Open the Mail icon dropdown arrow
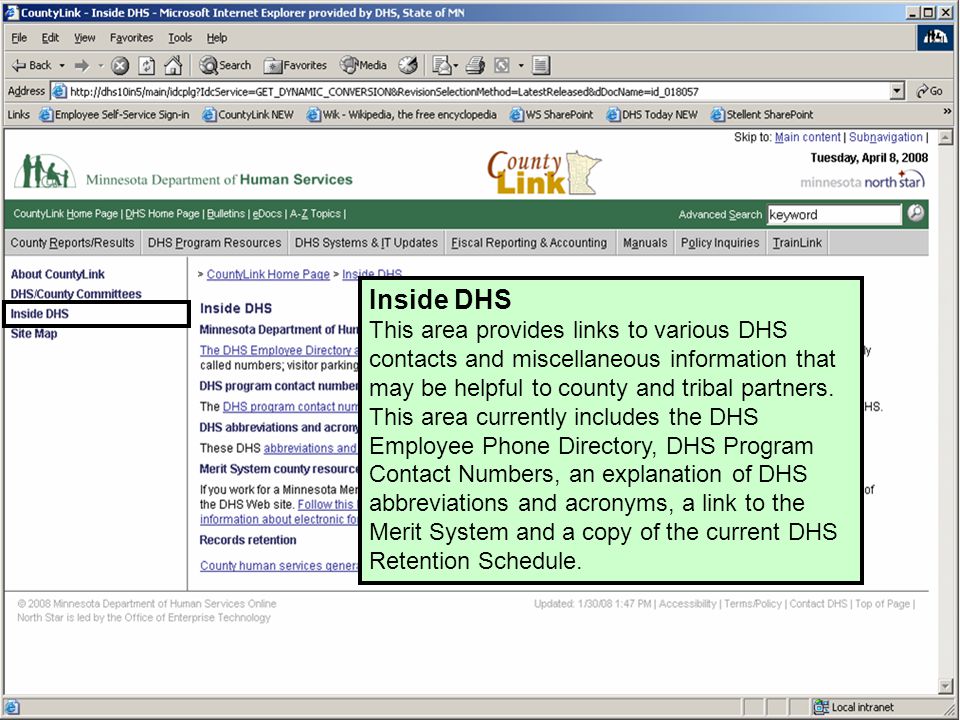This screenshot has height=720, width=960. pos(456,66)
